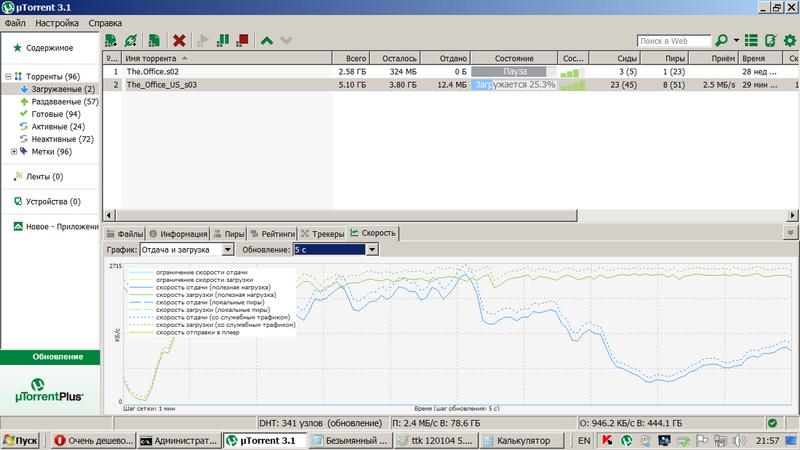Click the red Stop torrent icon
Screen dimensions: 800x450
pos(242,40)
